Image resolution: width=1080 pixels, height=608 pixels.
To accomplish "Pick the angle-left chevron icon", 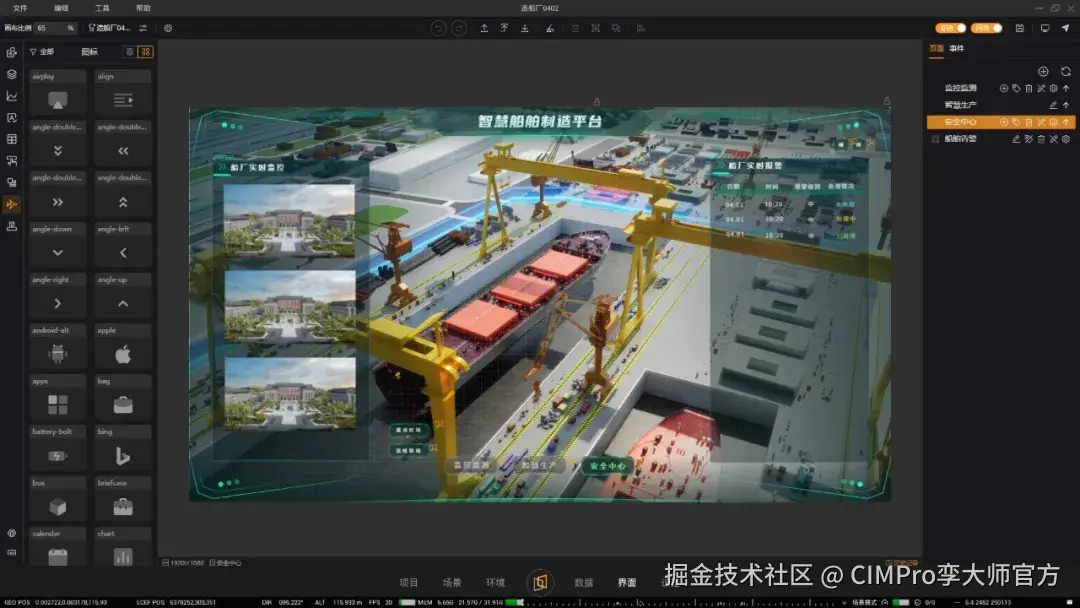I will [123, 253].
